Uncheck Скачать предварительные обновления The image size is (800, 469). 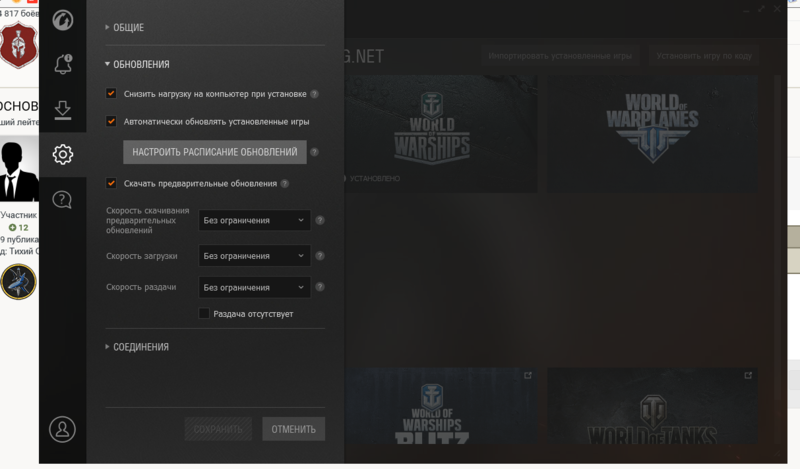111,183
